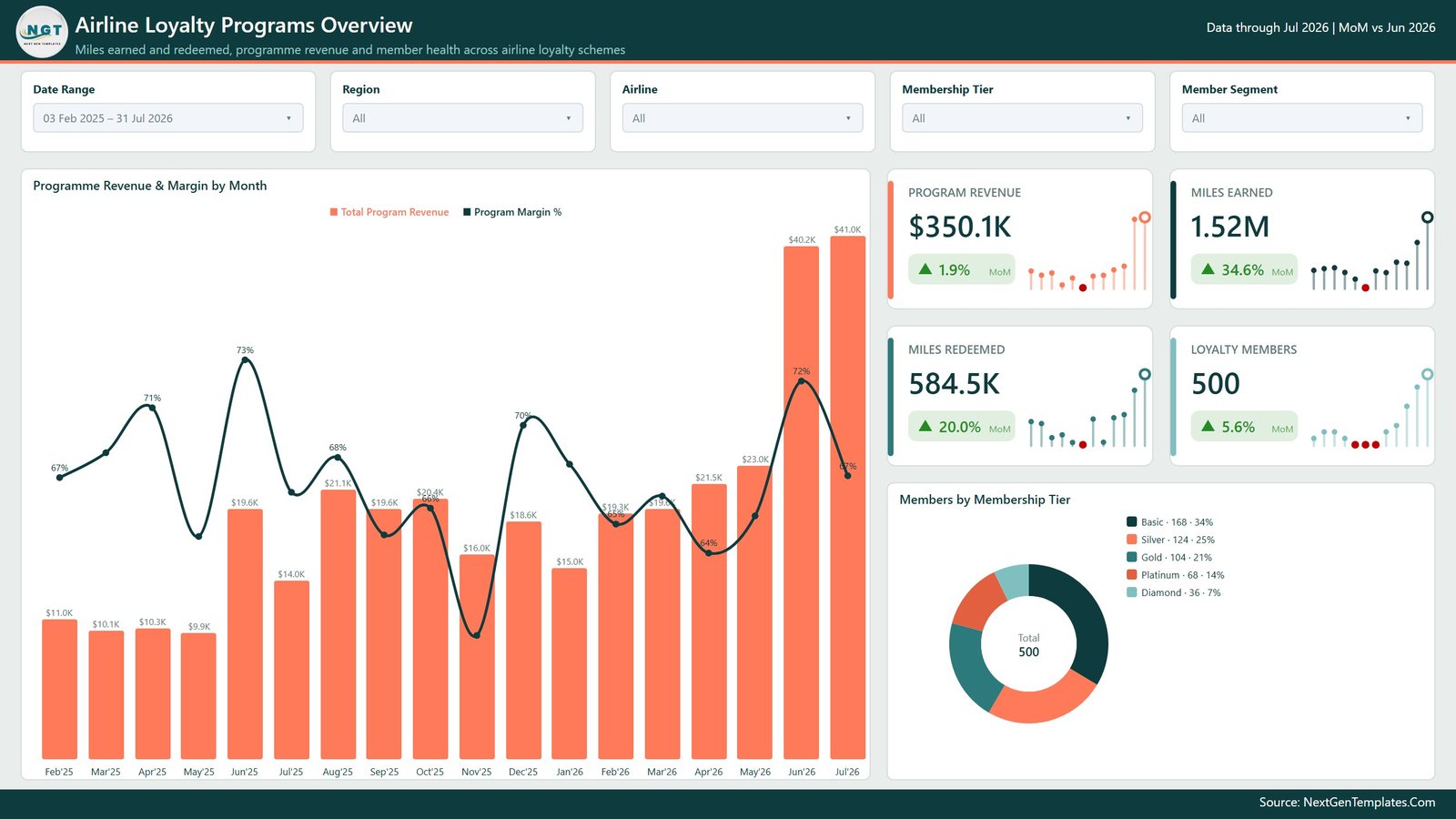This screenshot has height=819, width=1456.
Task: Click the 73% margin point on line
Action: coord(245,361)
